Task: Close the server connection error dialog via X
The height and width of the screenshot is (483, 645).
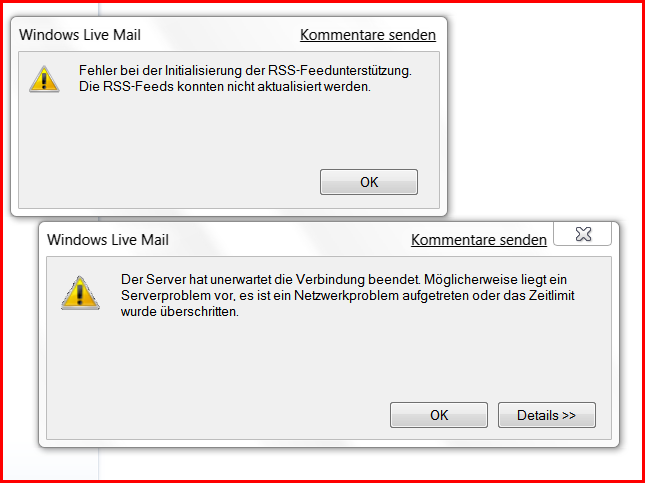Action: point(583,234)
